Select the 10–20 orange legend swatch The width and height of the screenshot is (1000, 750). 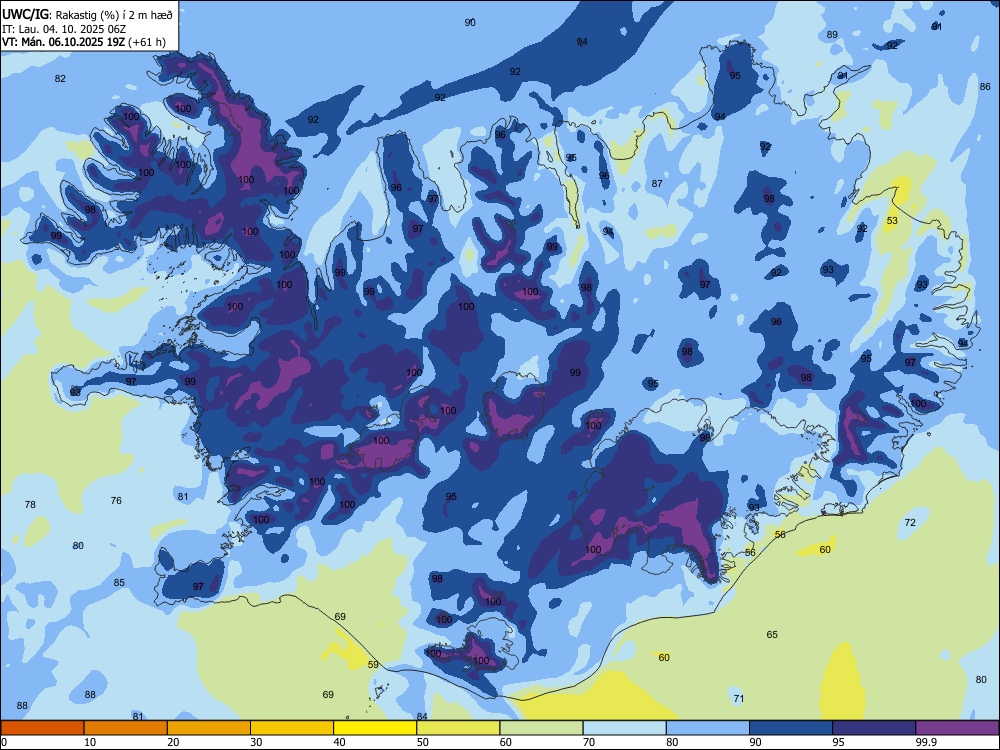126,728
